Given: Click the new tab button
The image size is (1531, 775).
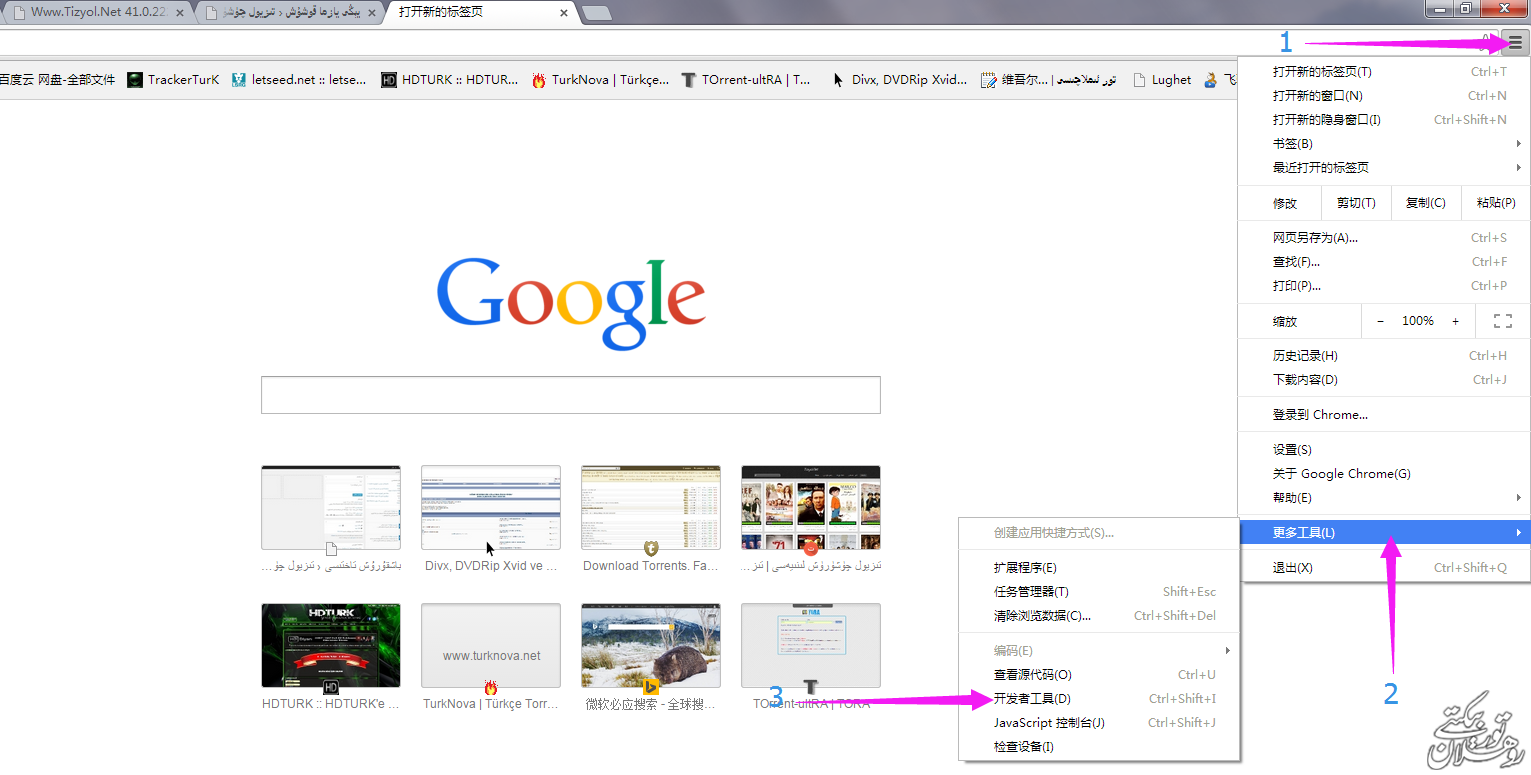Looking at the screenshot, I should pos(597,13).
